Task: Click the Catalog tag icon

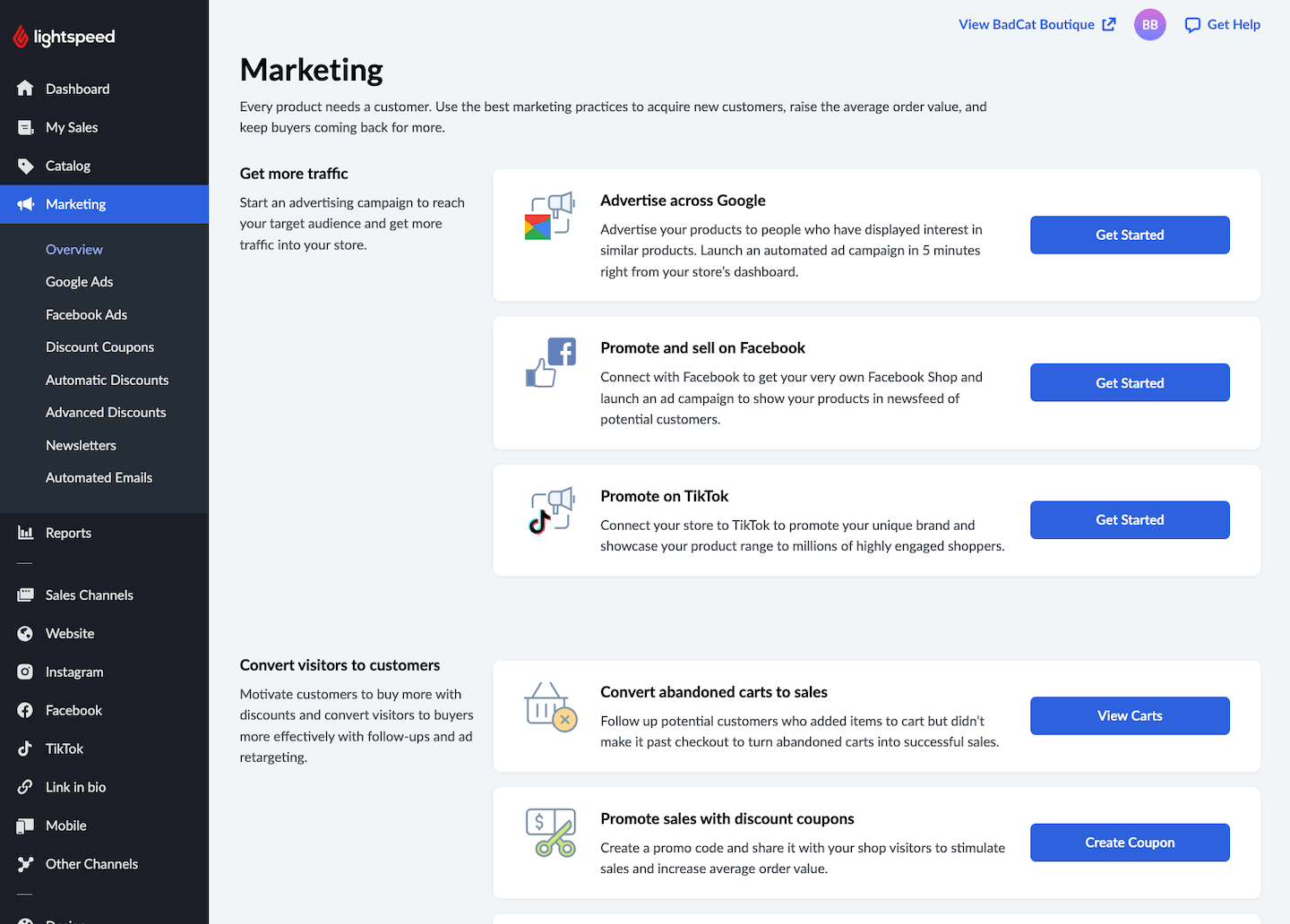Action: [x=25, y=166]
